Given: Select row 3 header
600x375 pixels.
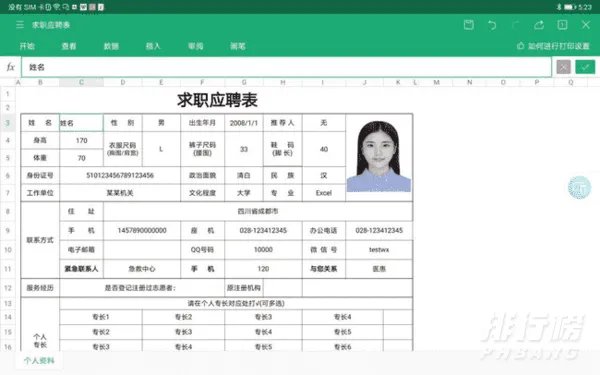Looking at the screenshot, I should point(8,123).
